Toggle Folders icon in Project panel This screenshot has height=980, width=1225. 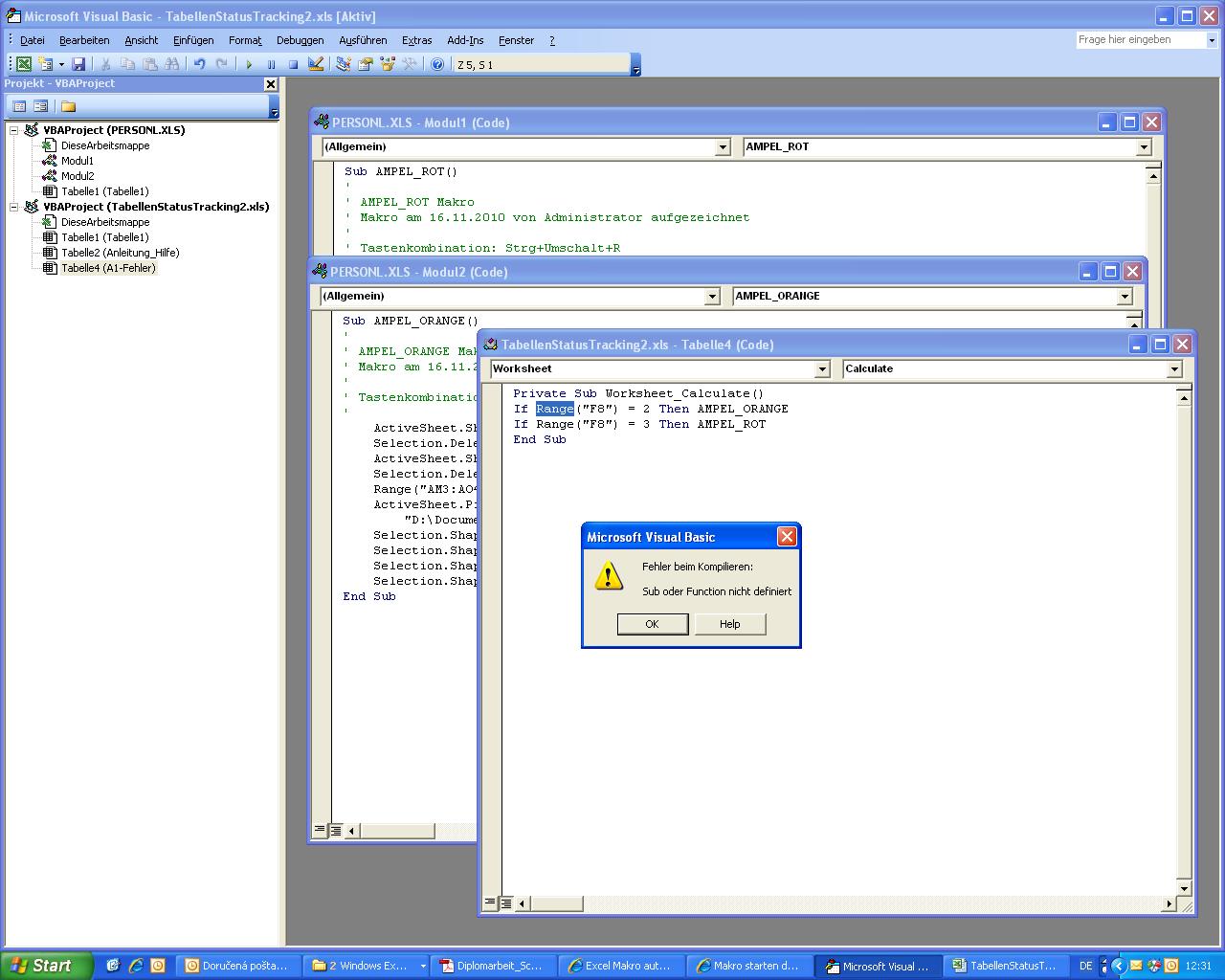pos(68,106)
